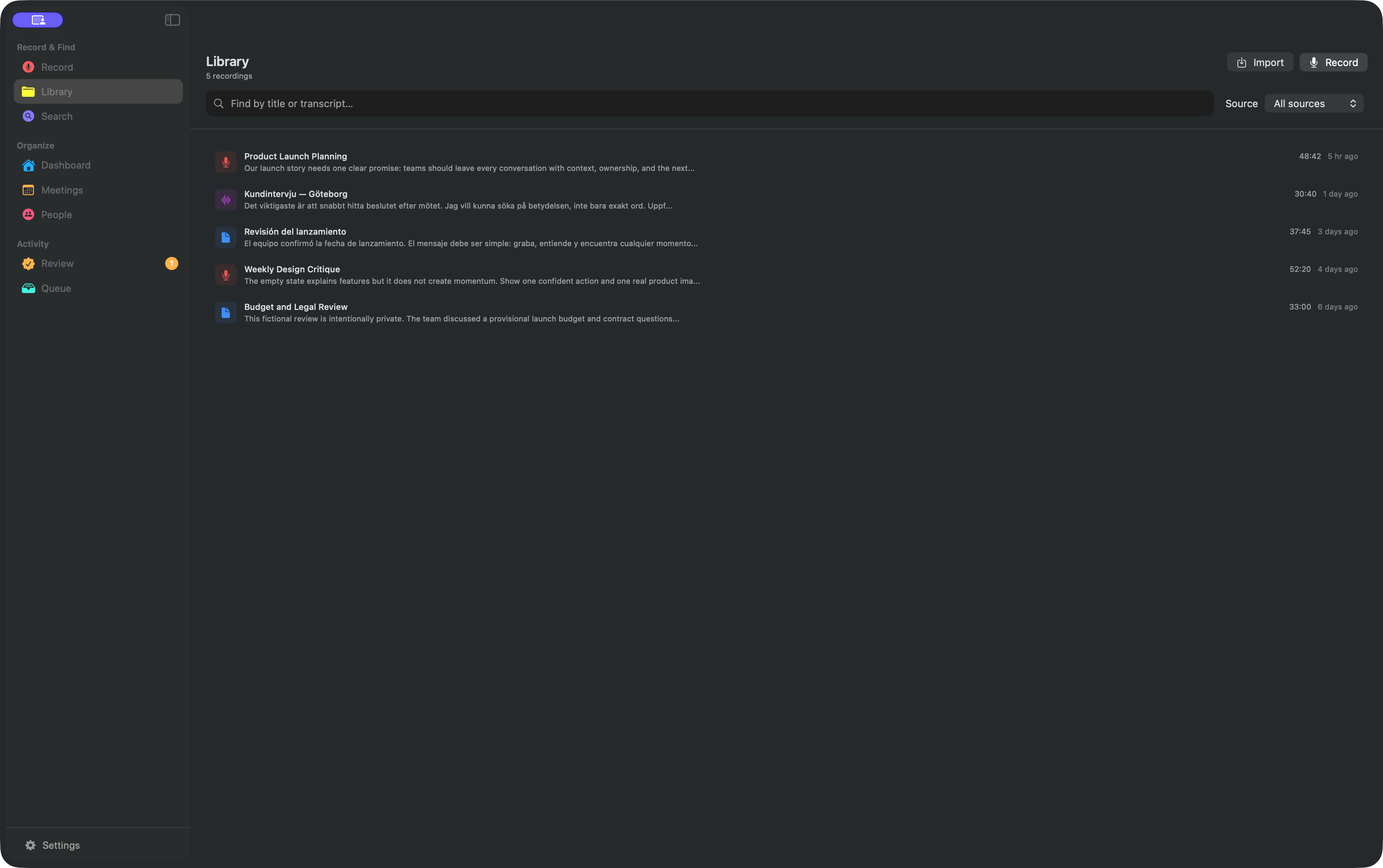Viewport: 1383px width, 868px height.
Task: Click the Review checkmark badge icon
Action: click(28, 263)
